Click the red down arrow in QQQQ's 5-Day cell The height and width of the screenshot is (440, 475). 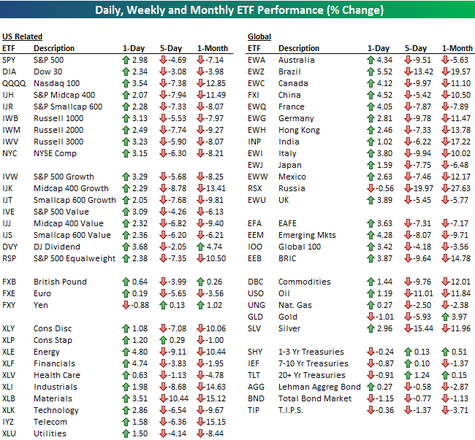tap(163, 83)
